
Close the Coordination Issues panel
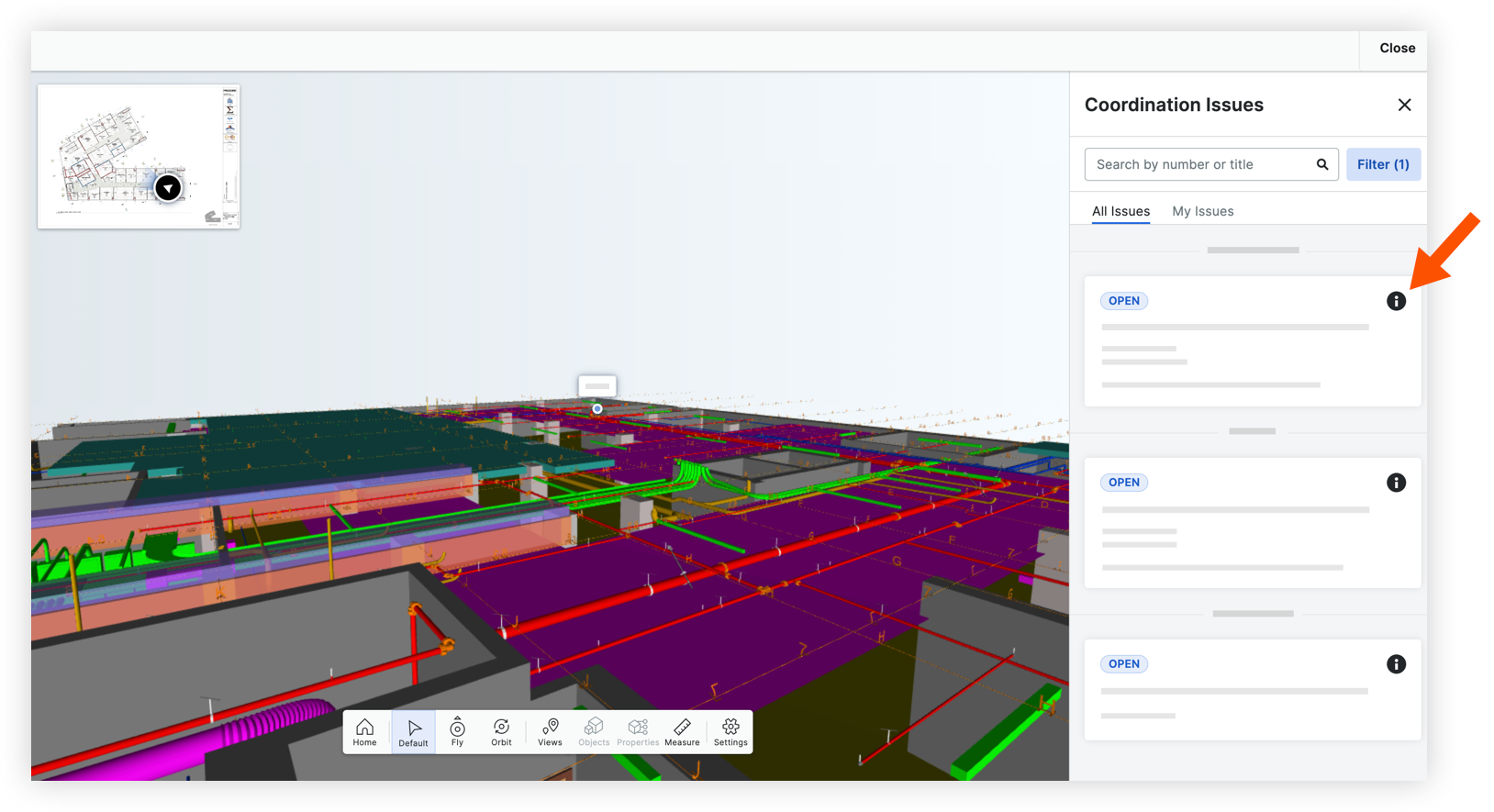click(1404, 105)
